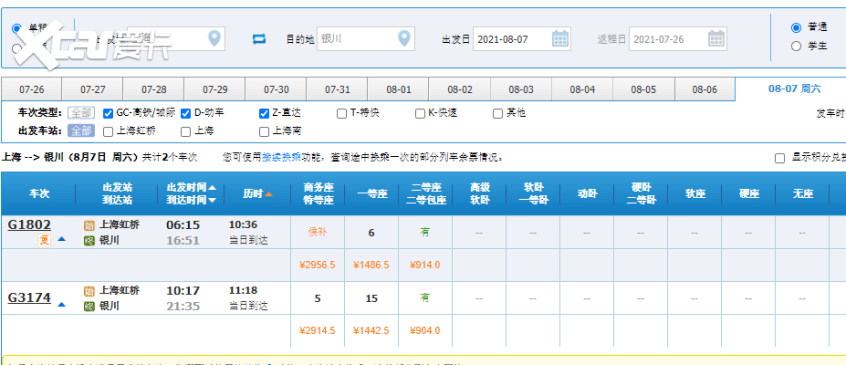Open the return date calendar icon
This screenshot has width=846, height=365.
716,39
